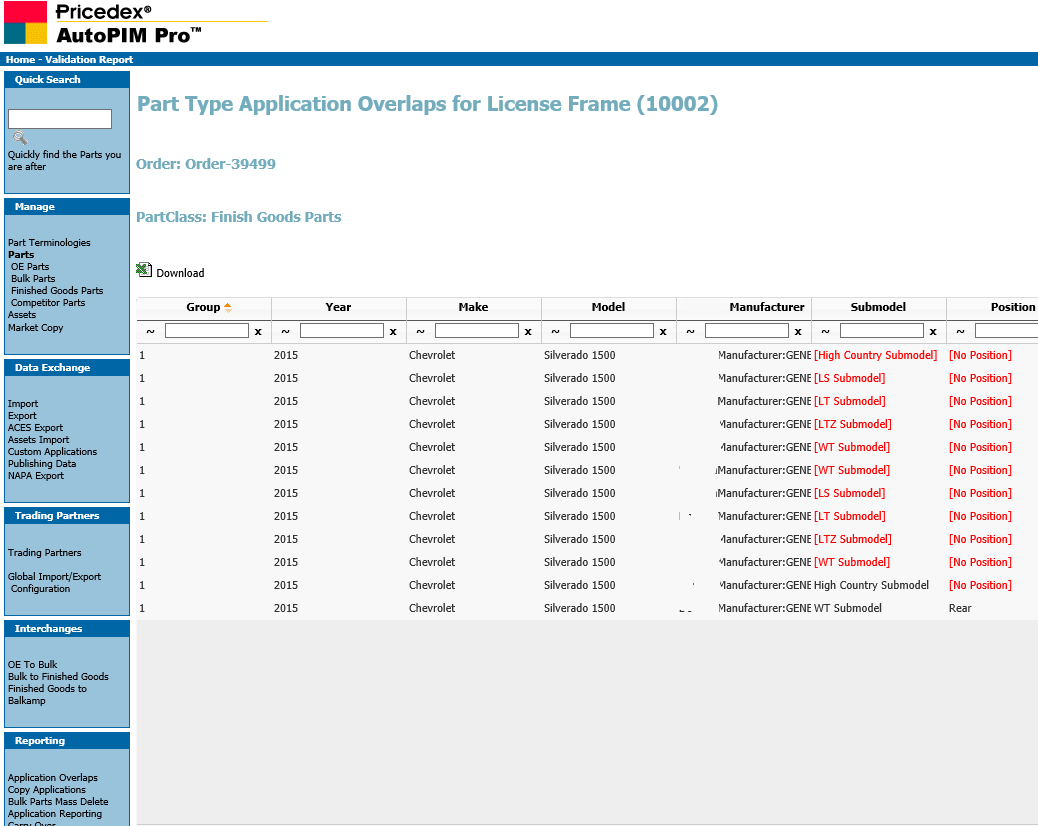This screenshot has height=826, width=1038.
Task: Click the Quick Search text box
Action: tap(60, 119)
